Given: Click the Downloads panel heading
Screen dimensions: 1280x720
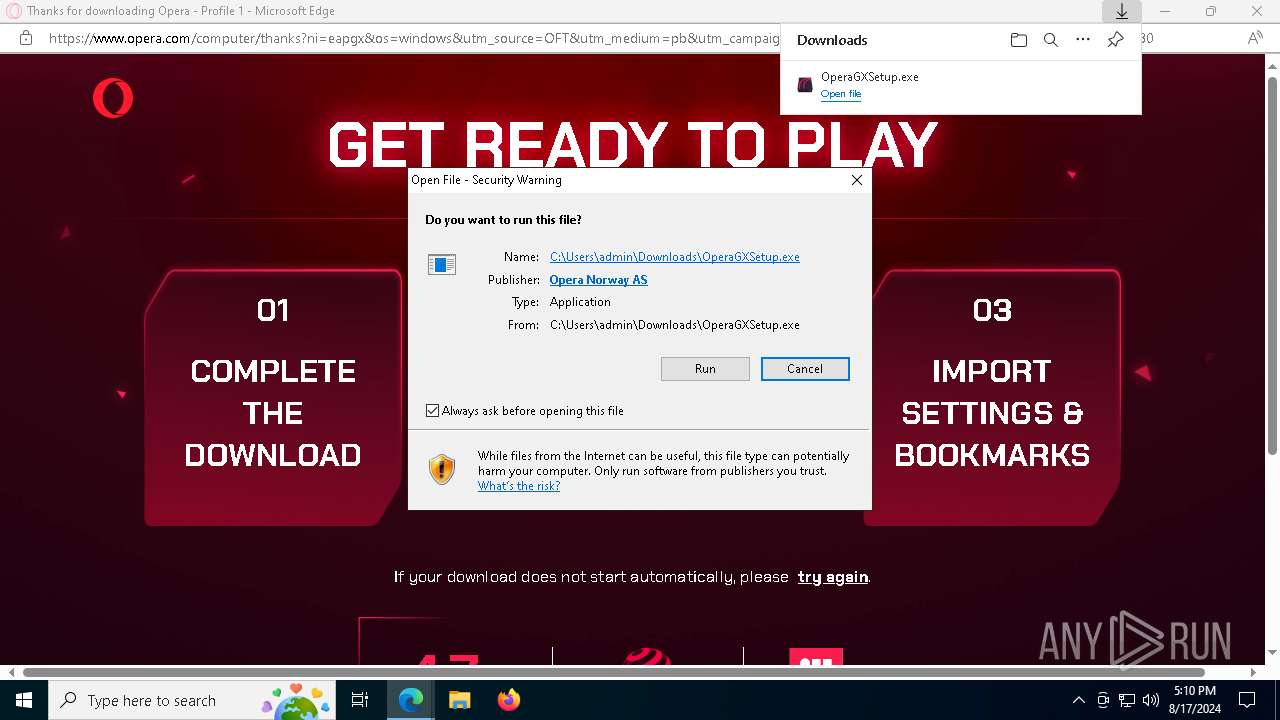Looking at the screenshot, I should [832, 40].
